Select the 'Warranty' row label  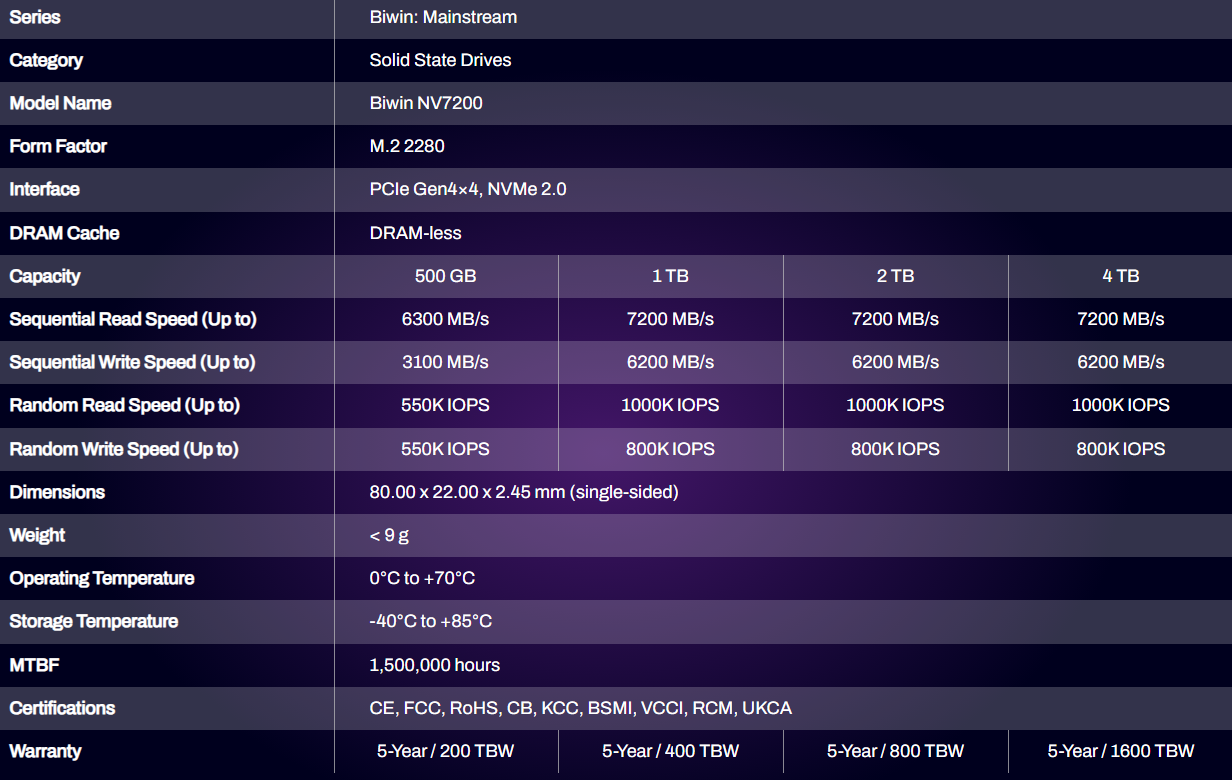click(45, 751)
